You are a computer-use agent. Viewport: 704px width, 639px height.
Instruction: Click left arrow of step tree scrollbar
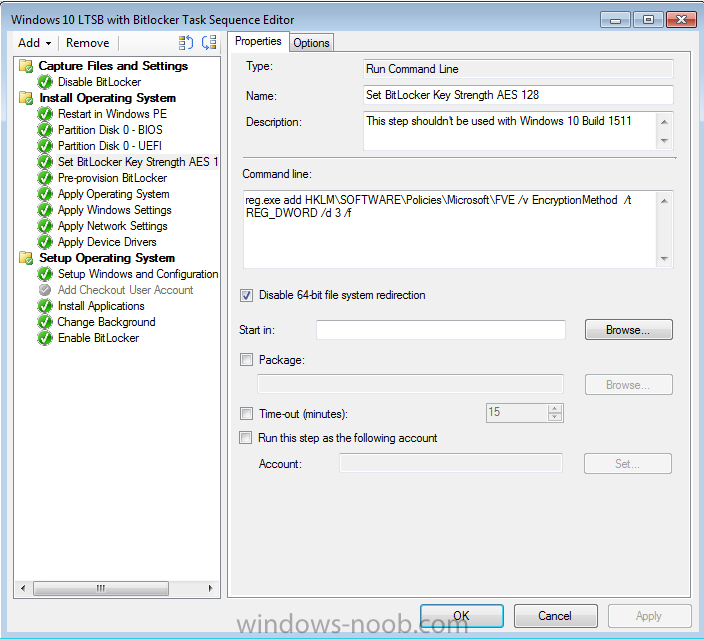(x=23, y=588)
